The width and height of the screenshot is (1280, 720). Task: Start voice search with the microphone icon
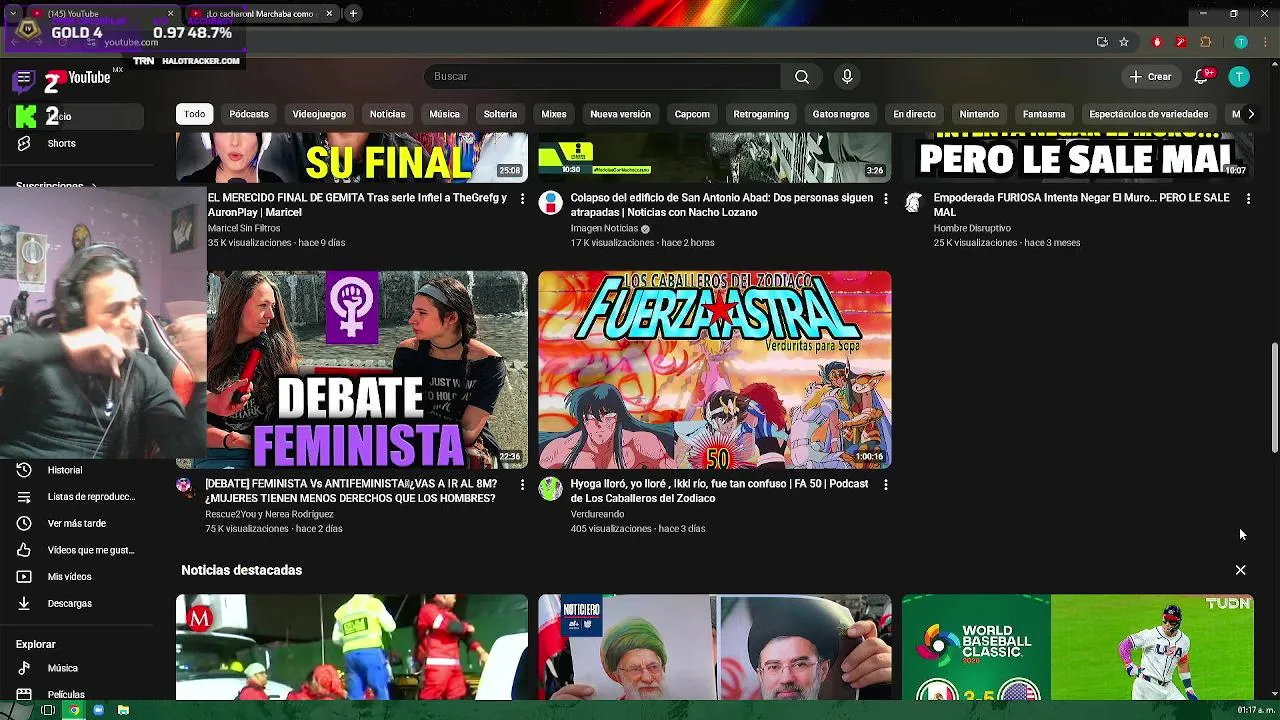(x=847, y=77)
